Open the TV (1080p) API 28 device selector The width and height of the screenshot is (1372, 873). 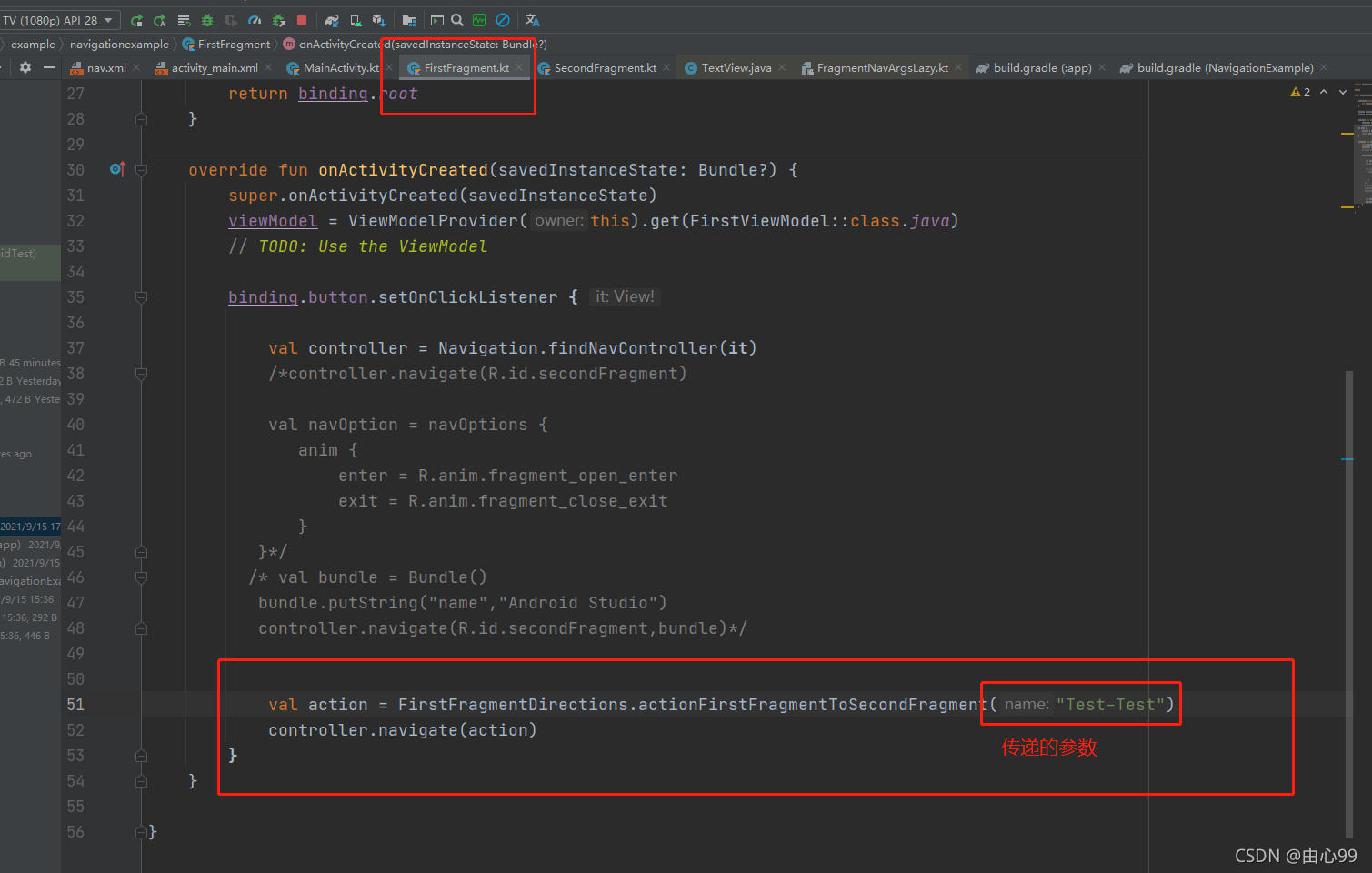(x=59, y=19)
